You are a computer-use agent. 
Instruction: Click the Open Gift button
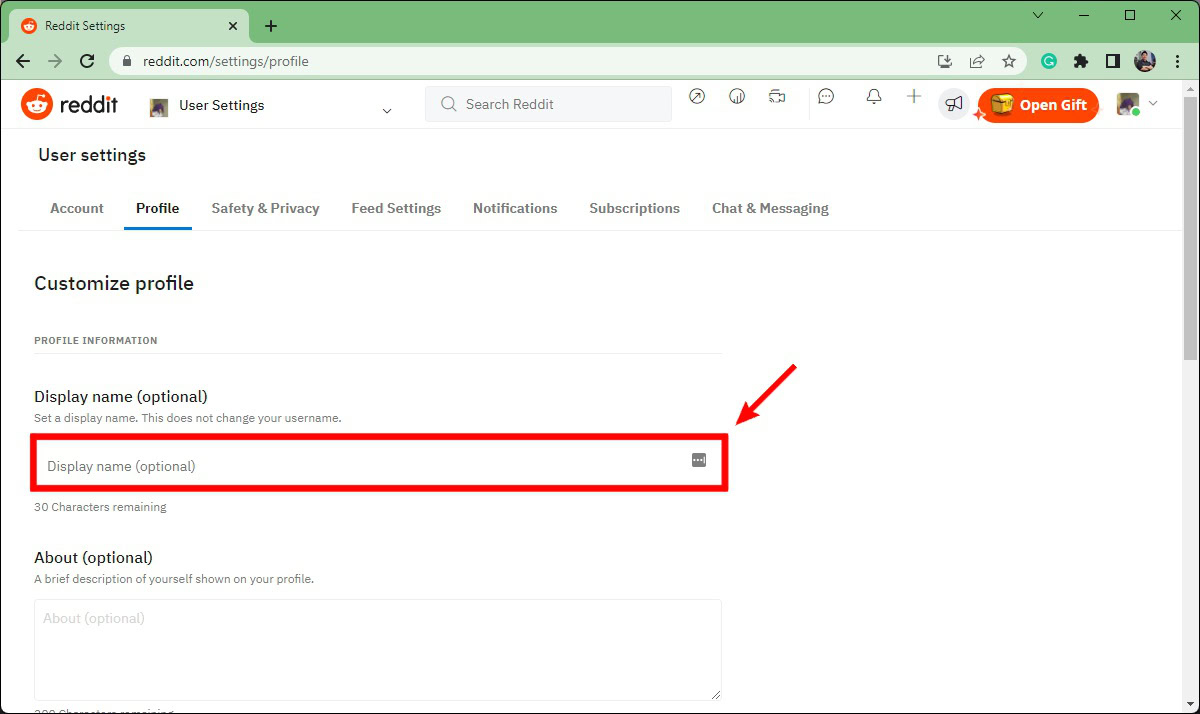point(1038,104)
